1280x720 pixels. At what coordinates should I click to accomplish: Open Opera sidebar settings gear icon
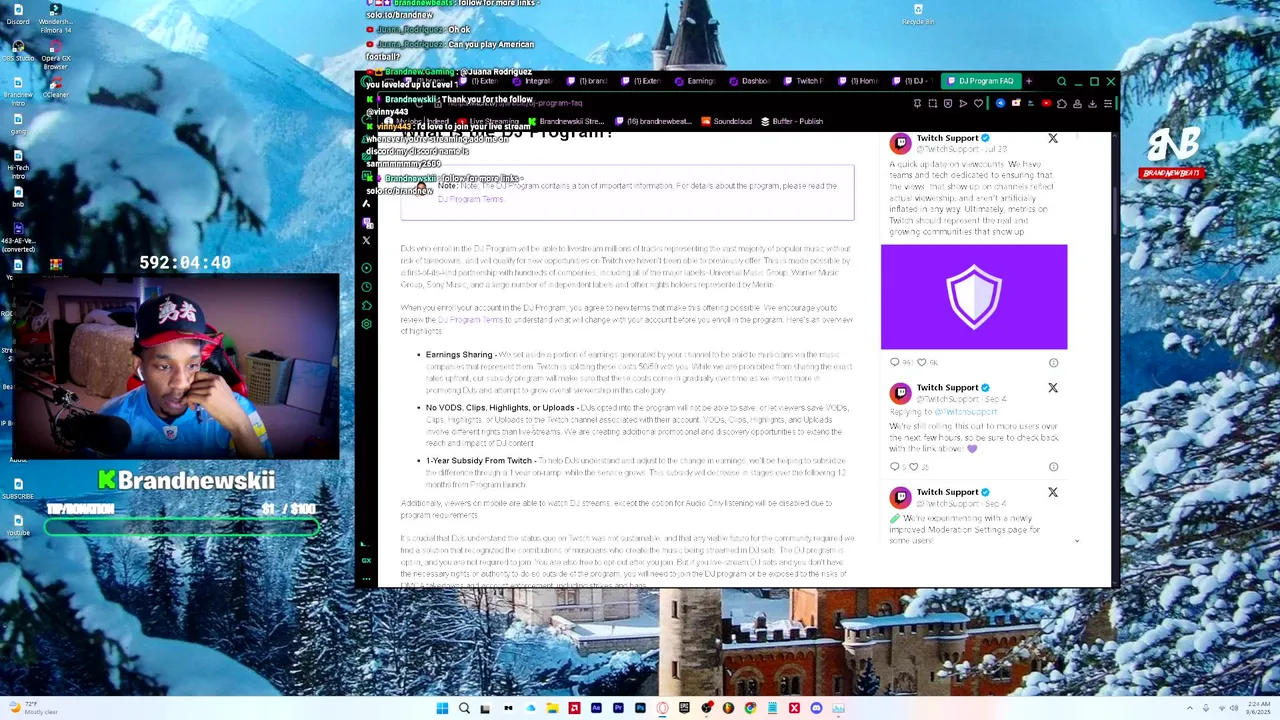click(x=366, y=324)
